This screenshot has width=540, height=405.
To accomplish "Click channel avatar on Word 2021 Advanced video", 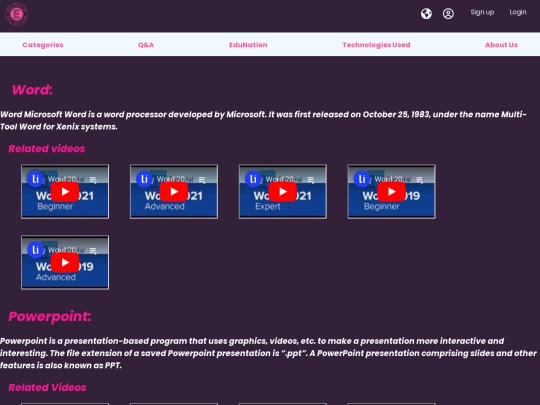I will coord(144,179).
